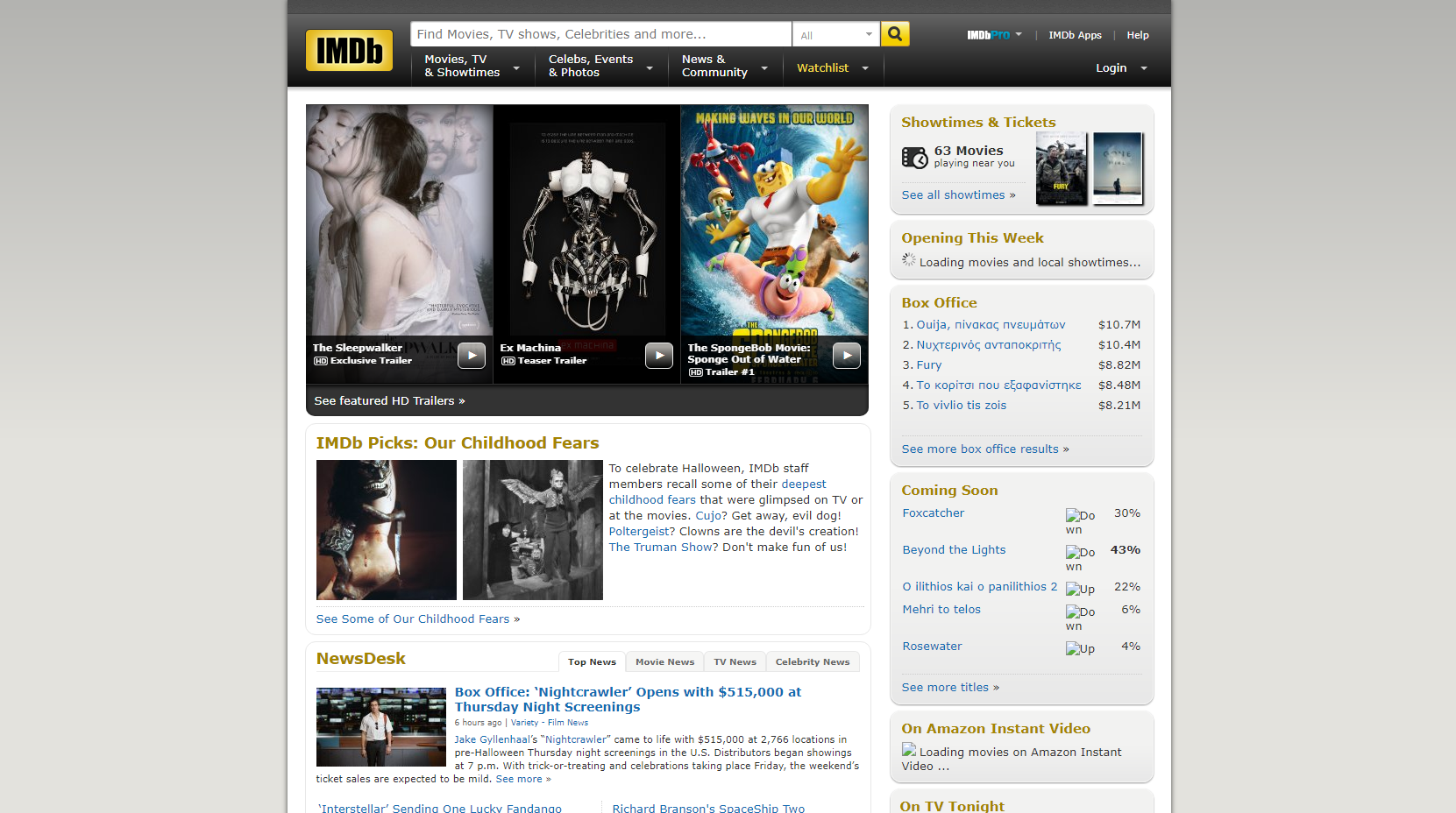Expand the Movies, TV & Showtimes menu

pos(472,67)
